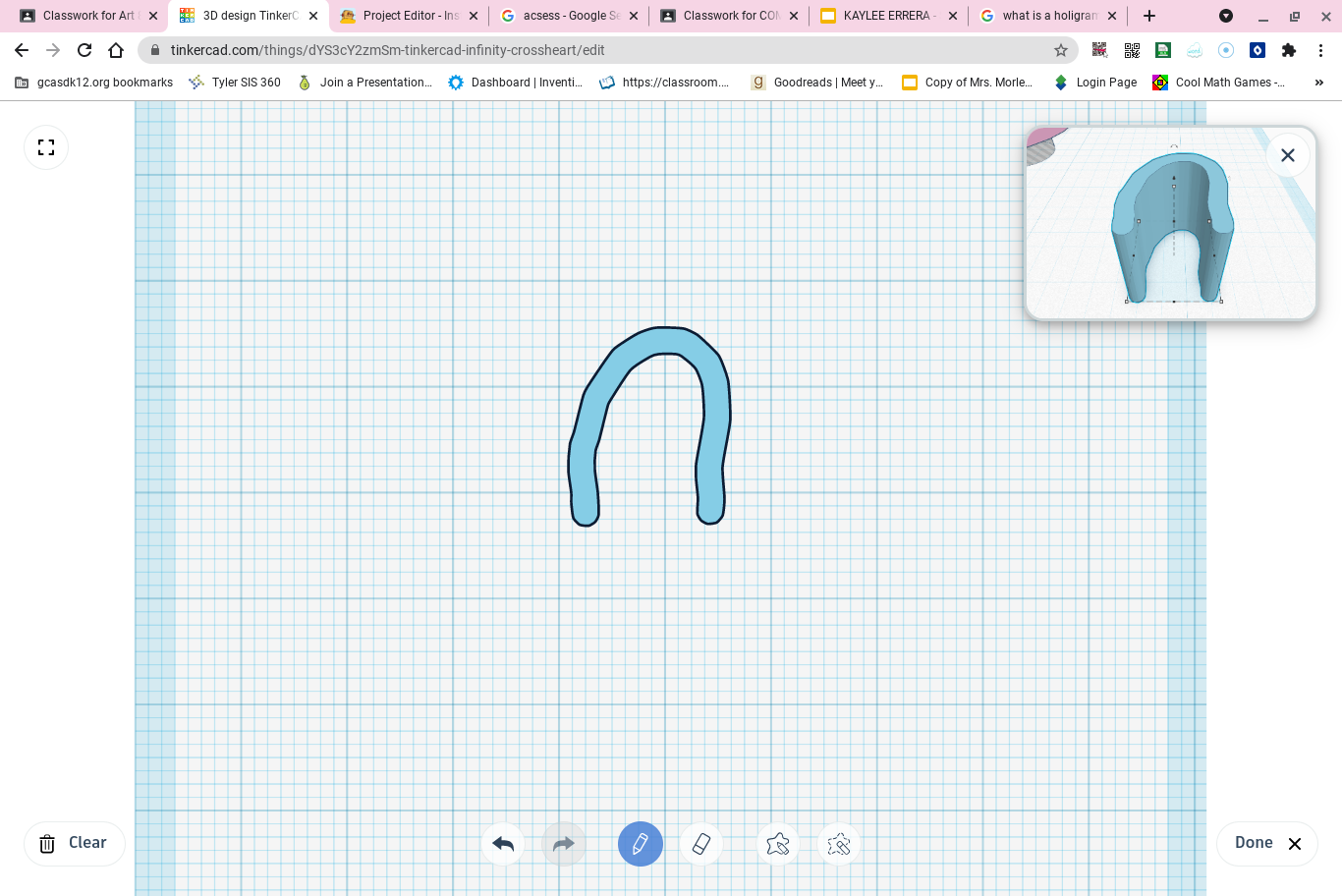This screenshot has height=896, width=1342.
Task: Select the eraser tool
Action: coord(701,844)
